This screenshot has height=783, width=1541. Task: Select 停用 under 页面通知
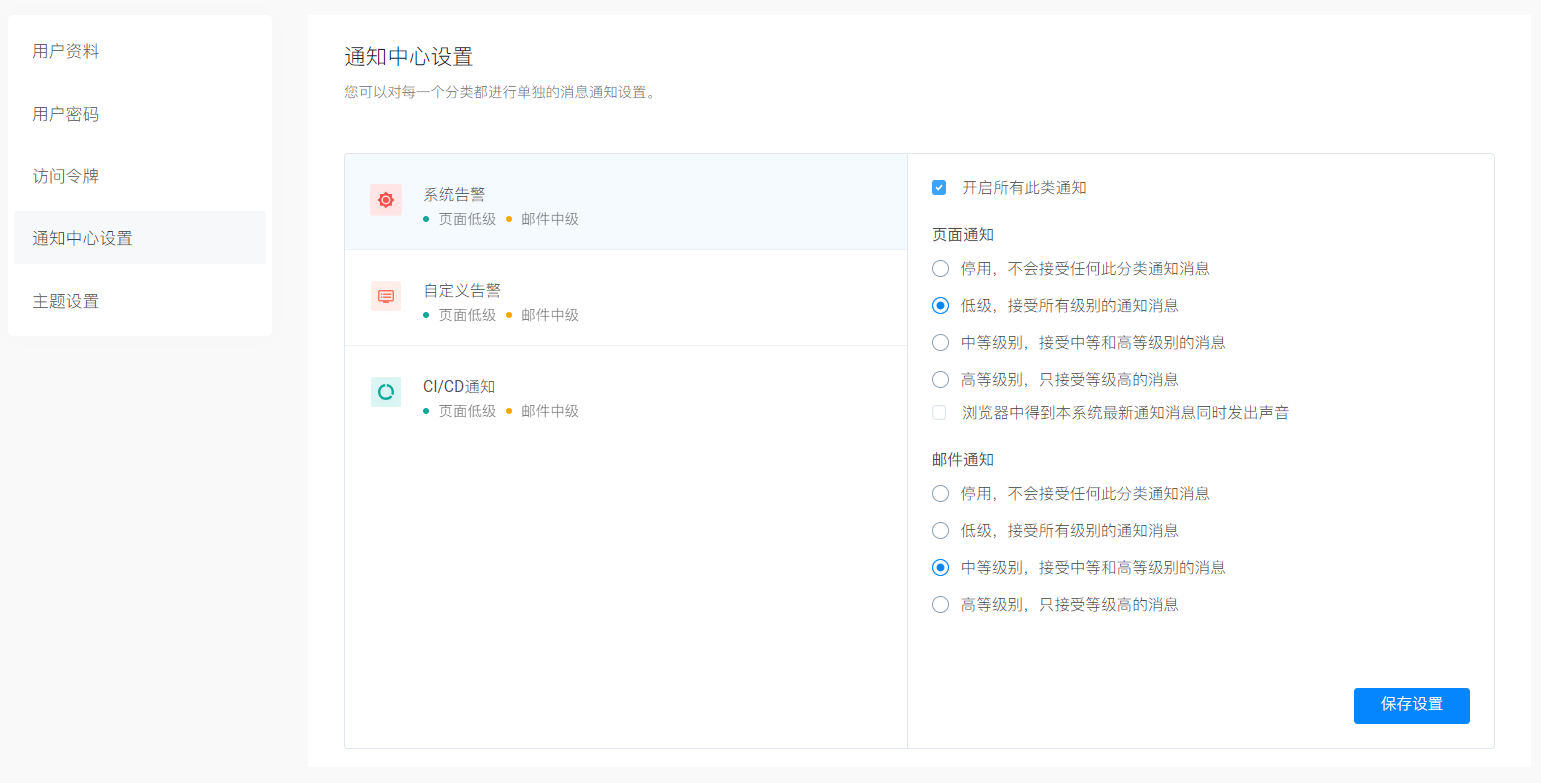[940, 268]
